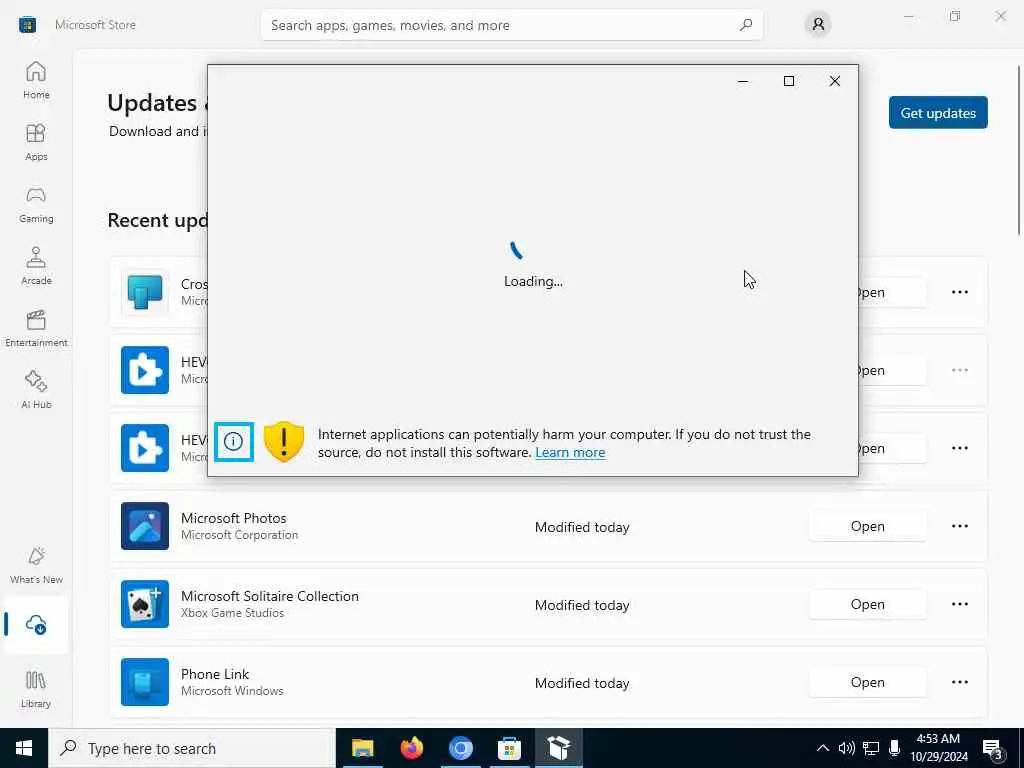
Task: Click the search magnifier icon in Store
Action: (x=746, y=25)
